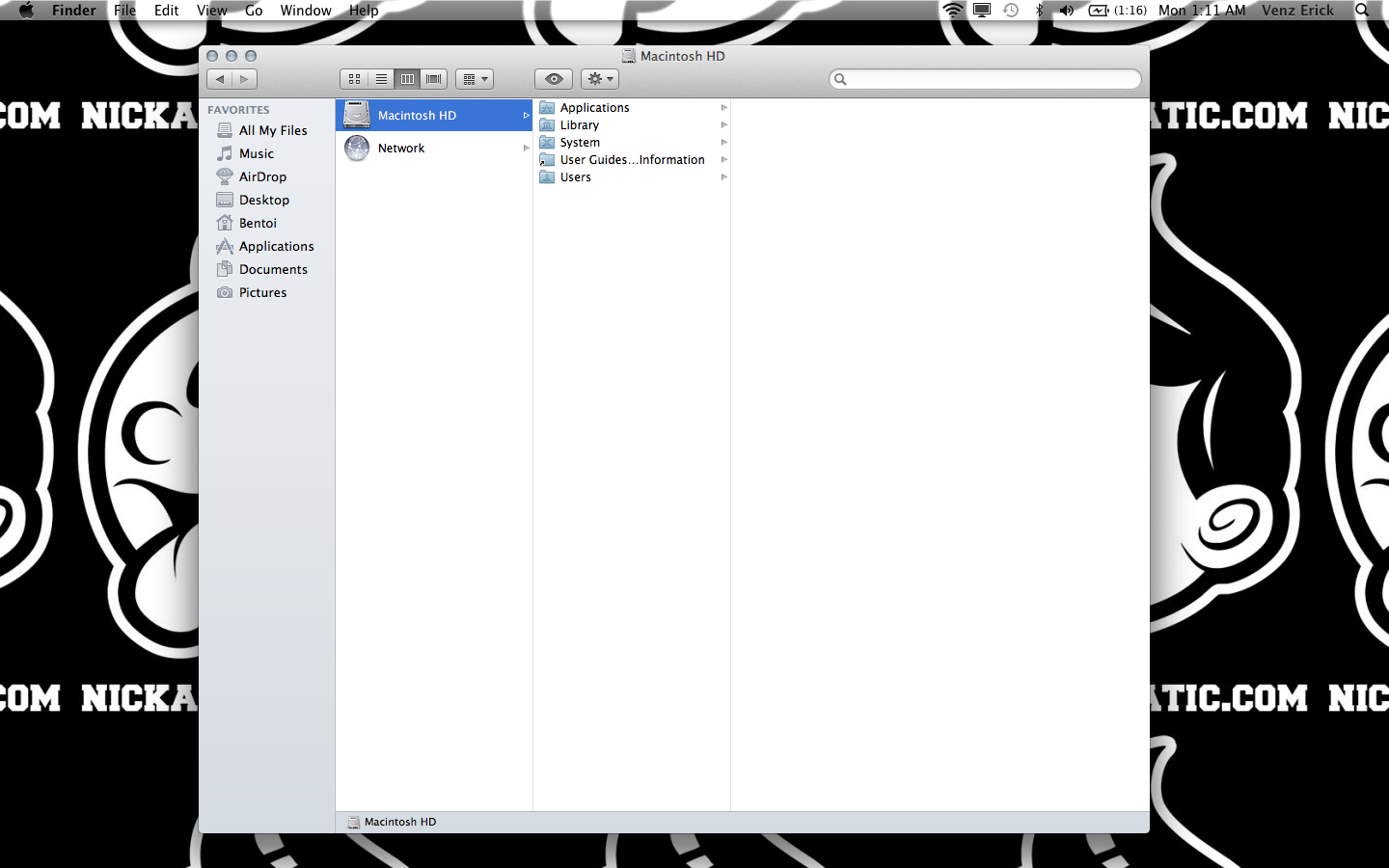
Task: Click the window title proxy icon
Action: tap(629, 56)
